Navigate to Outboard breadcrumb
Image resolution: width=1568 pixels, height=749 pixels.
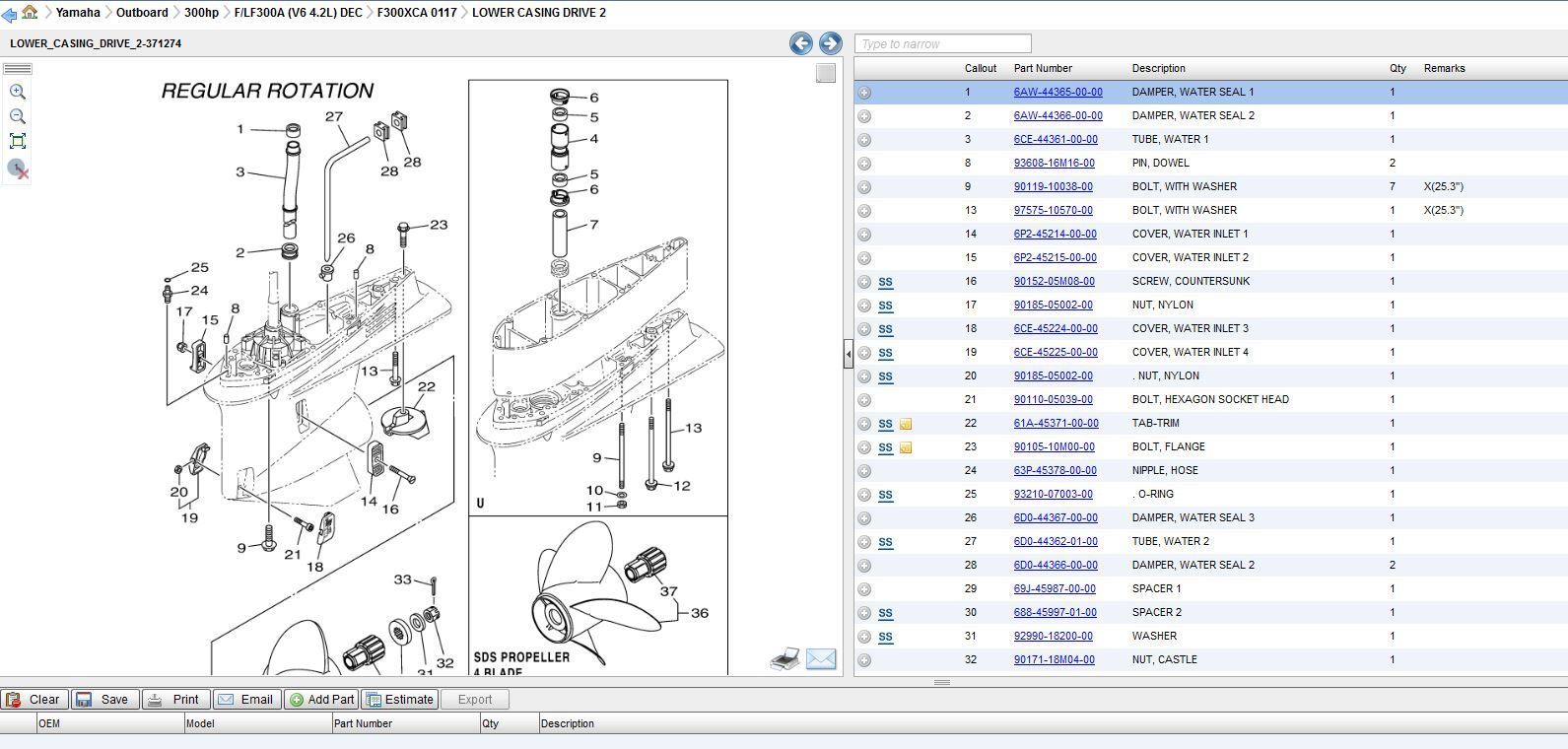142,13
